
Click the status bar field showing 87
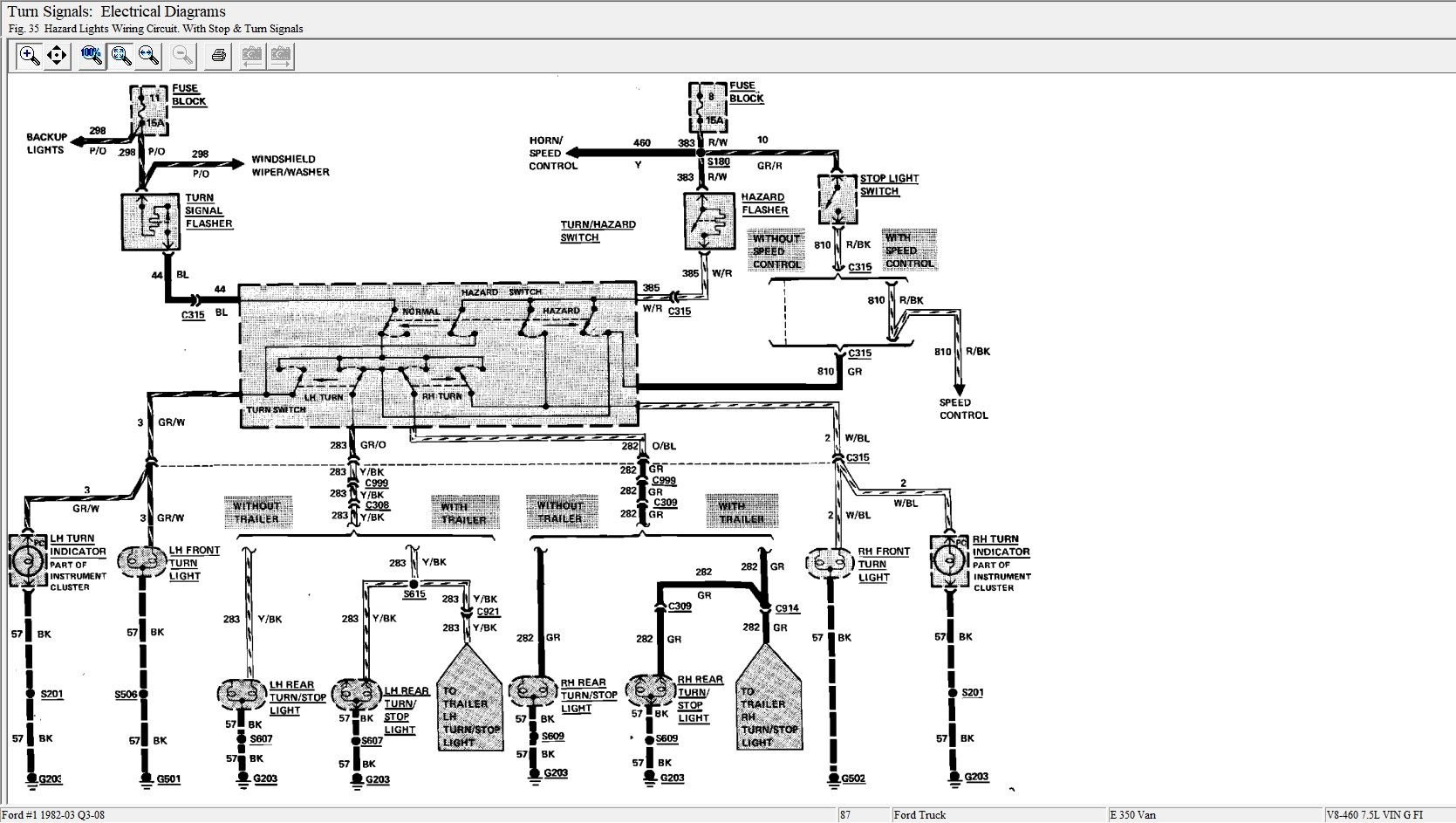tap(845, 815)
